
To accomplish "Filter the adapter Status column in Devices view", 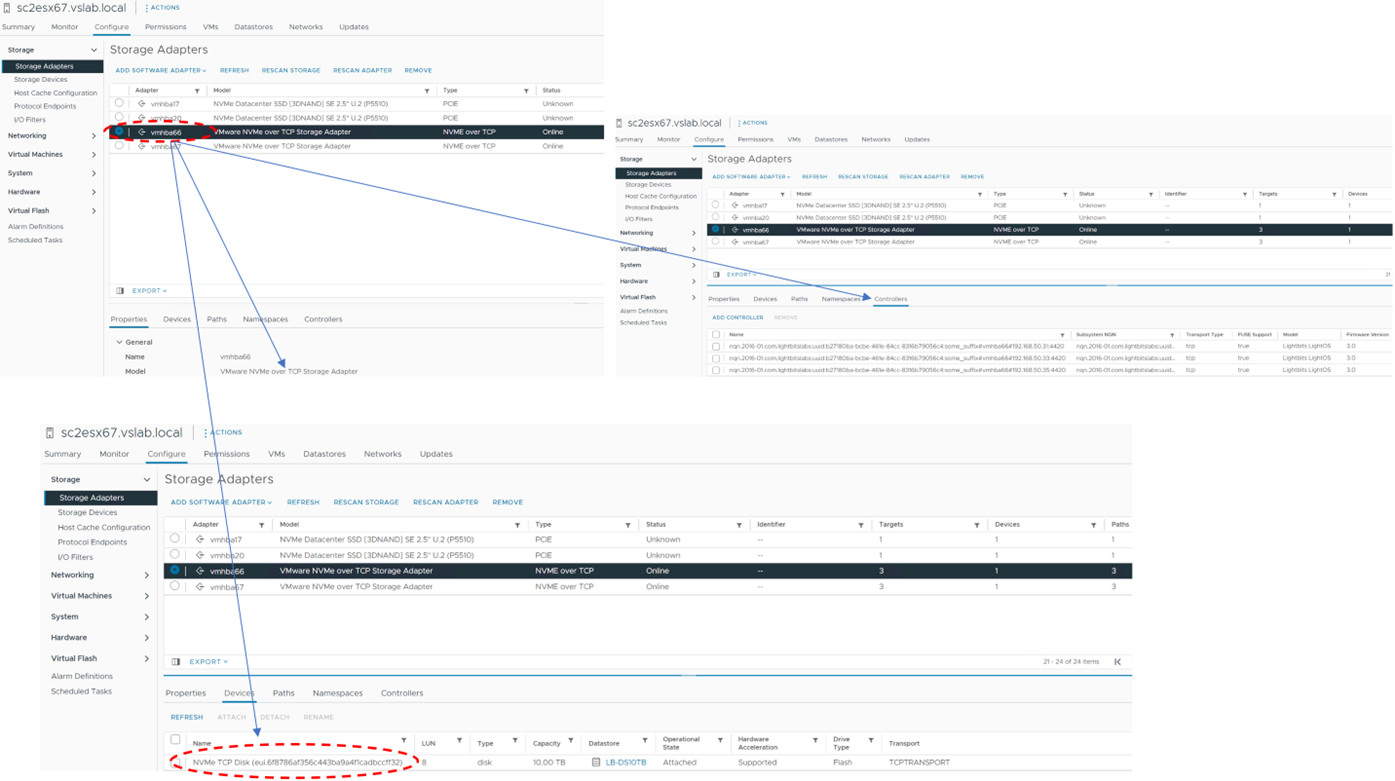I will tap(739, 525).
